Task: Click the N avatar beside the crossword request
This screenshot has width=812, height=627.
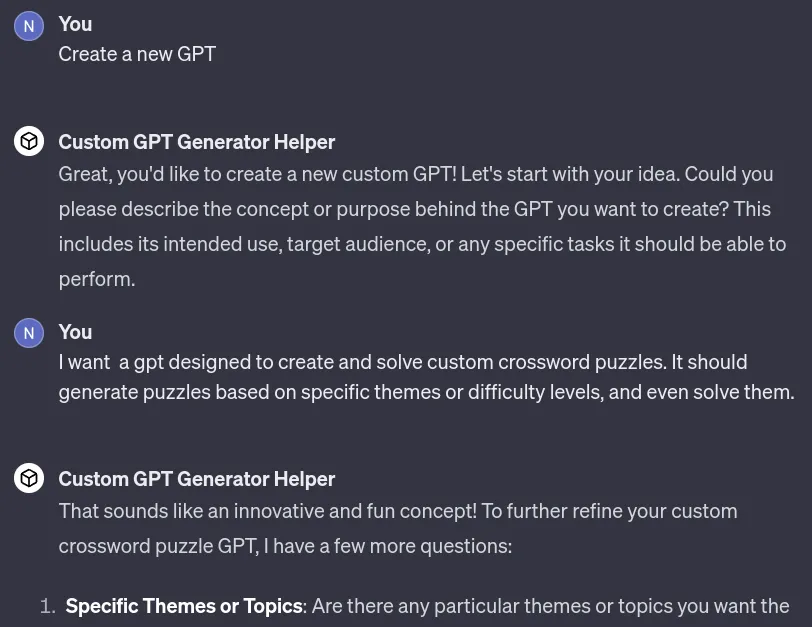Action: (x=28, y=333)
